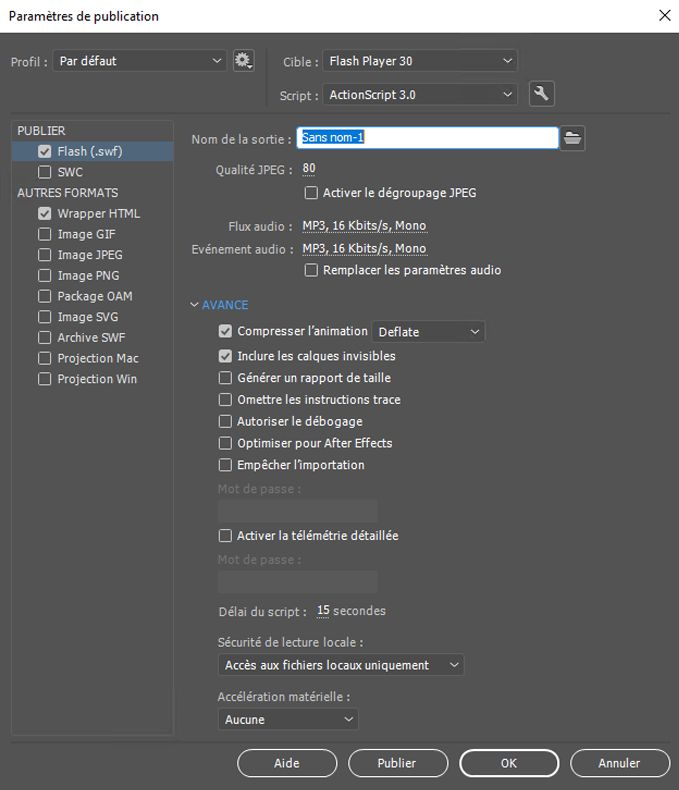
Task: Open the Cible Flash Player dropdown
Action: pos(420,61)
